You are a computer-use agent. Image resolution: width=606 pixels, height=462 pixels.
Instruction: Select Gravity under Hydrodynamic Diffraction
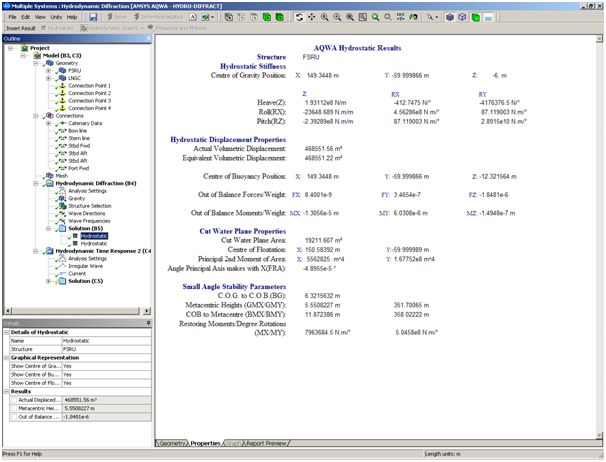pos(76,198)
